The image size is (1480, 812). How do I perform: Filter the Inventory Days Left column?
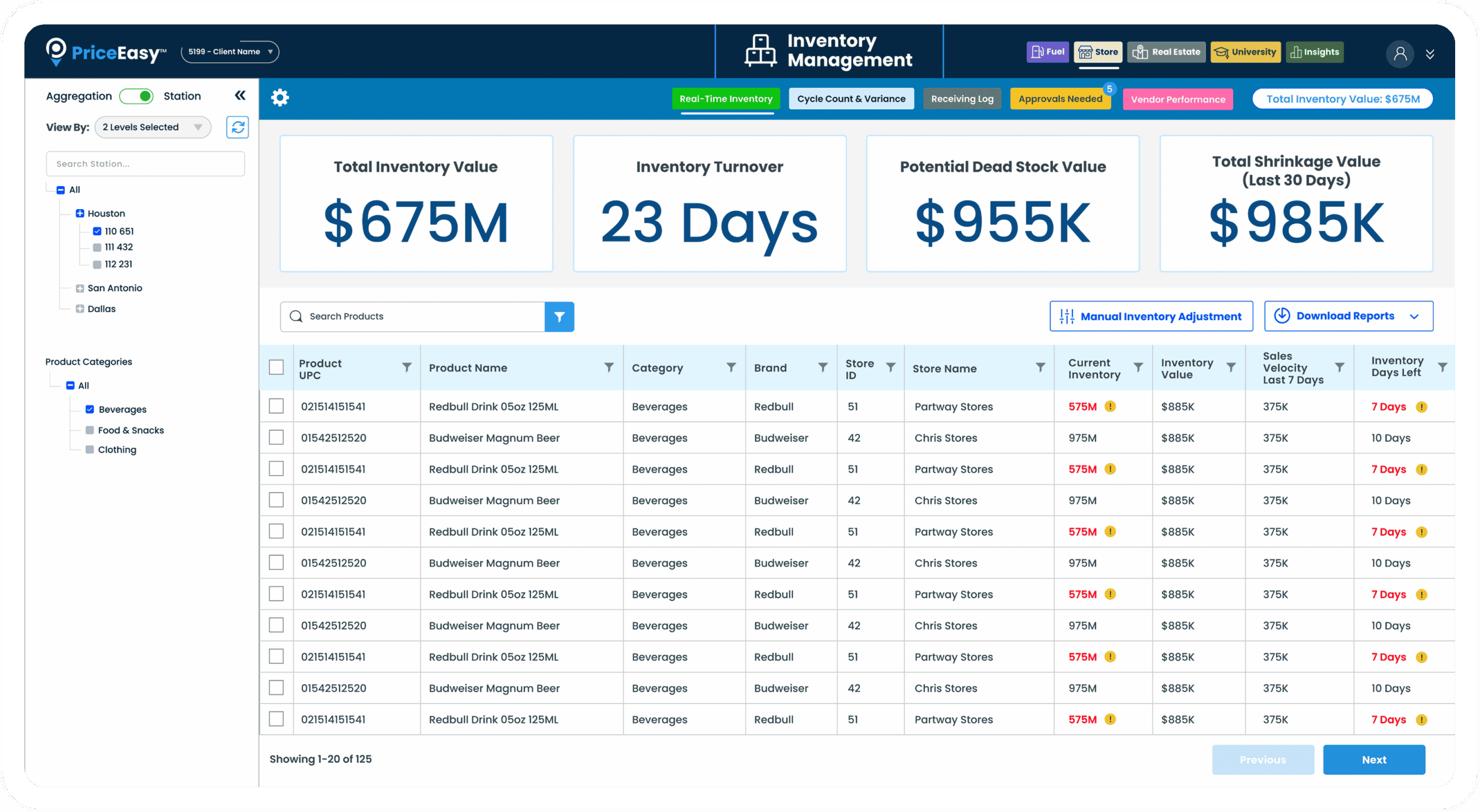1442,368
